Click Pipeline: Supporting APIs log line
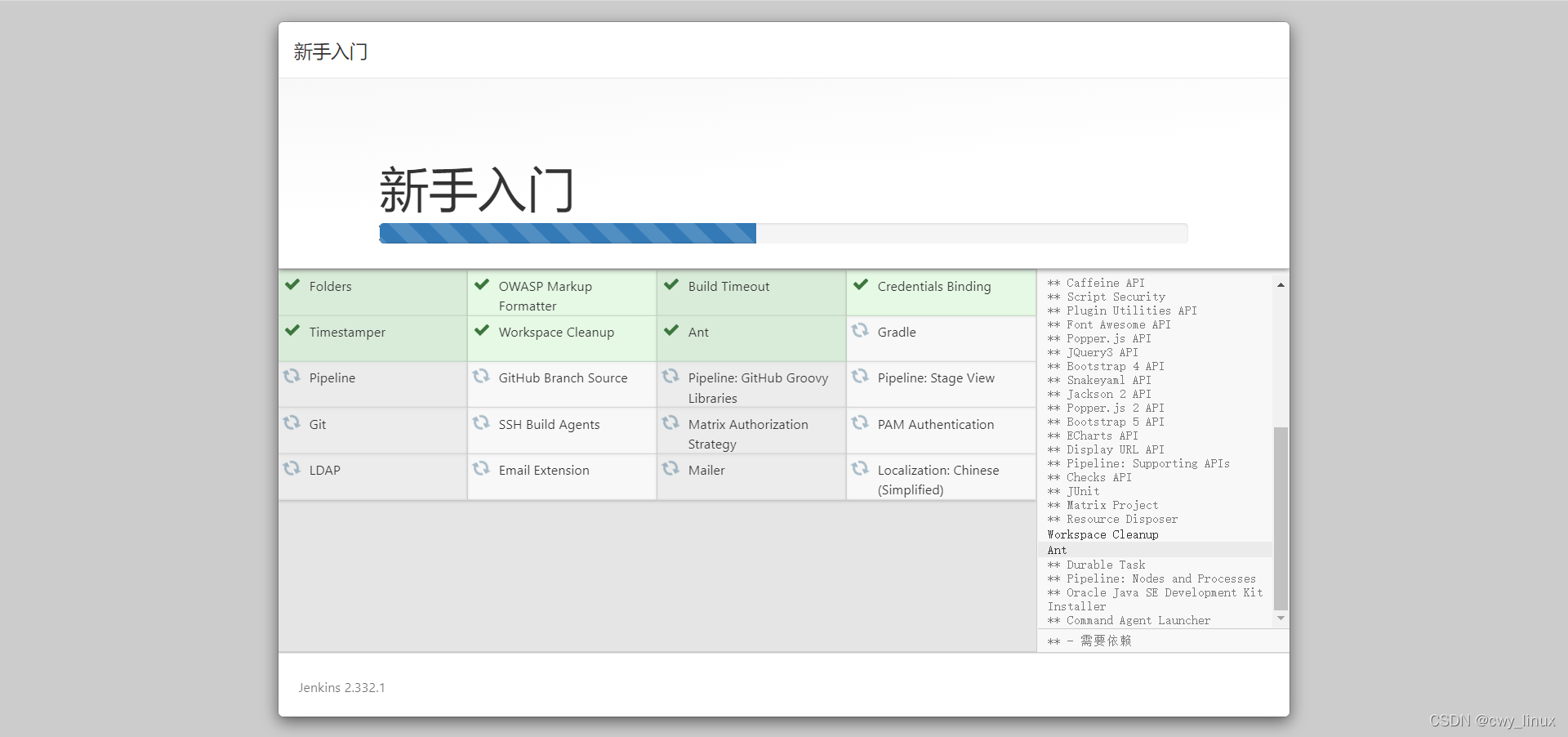 coord(1138,463)
